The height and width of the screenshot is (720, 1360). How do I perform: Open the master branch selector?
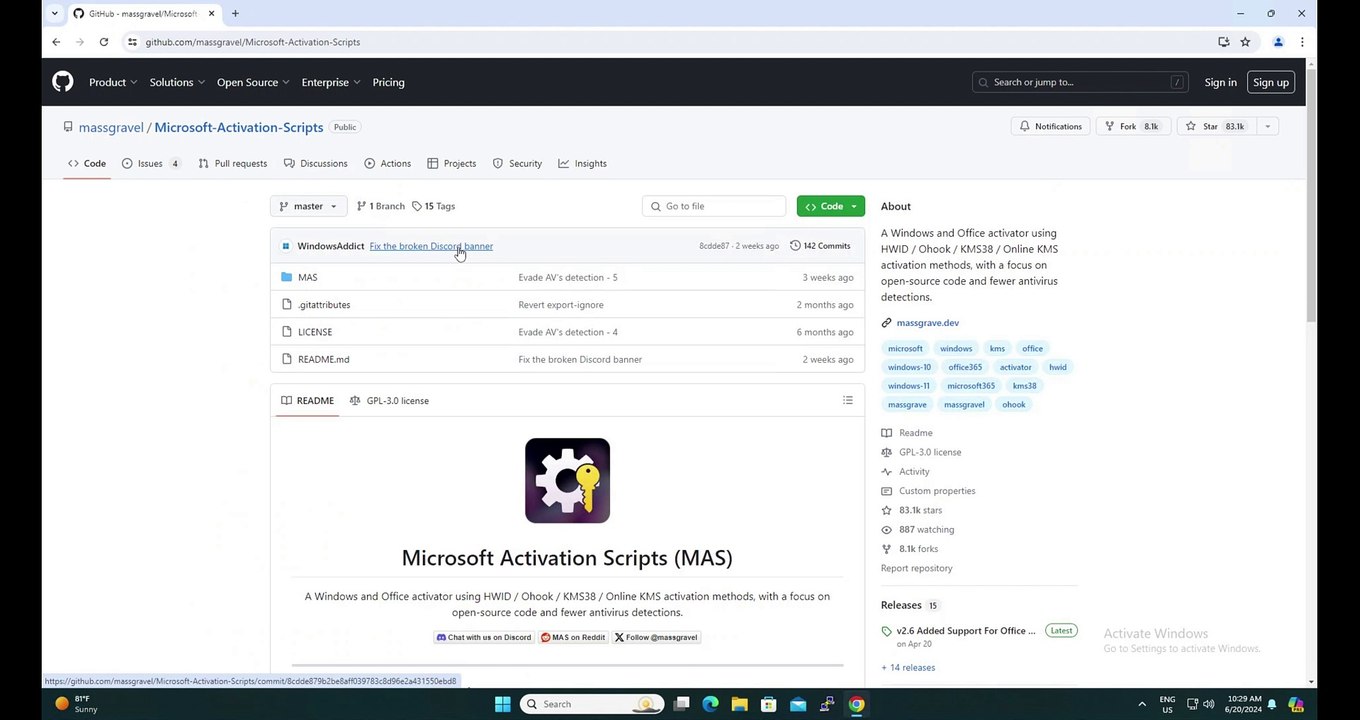308,206
